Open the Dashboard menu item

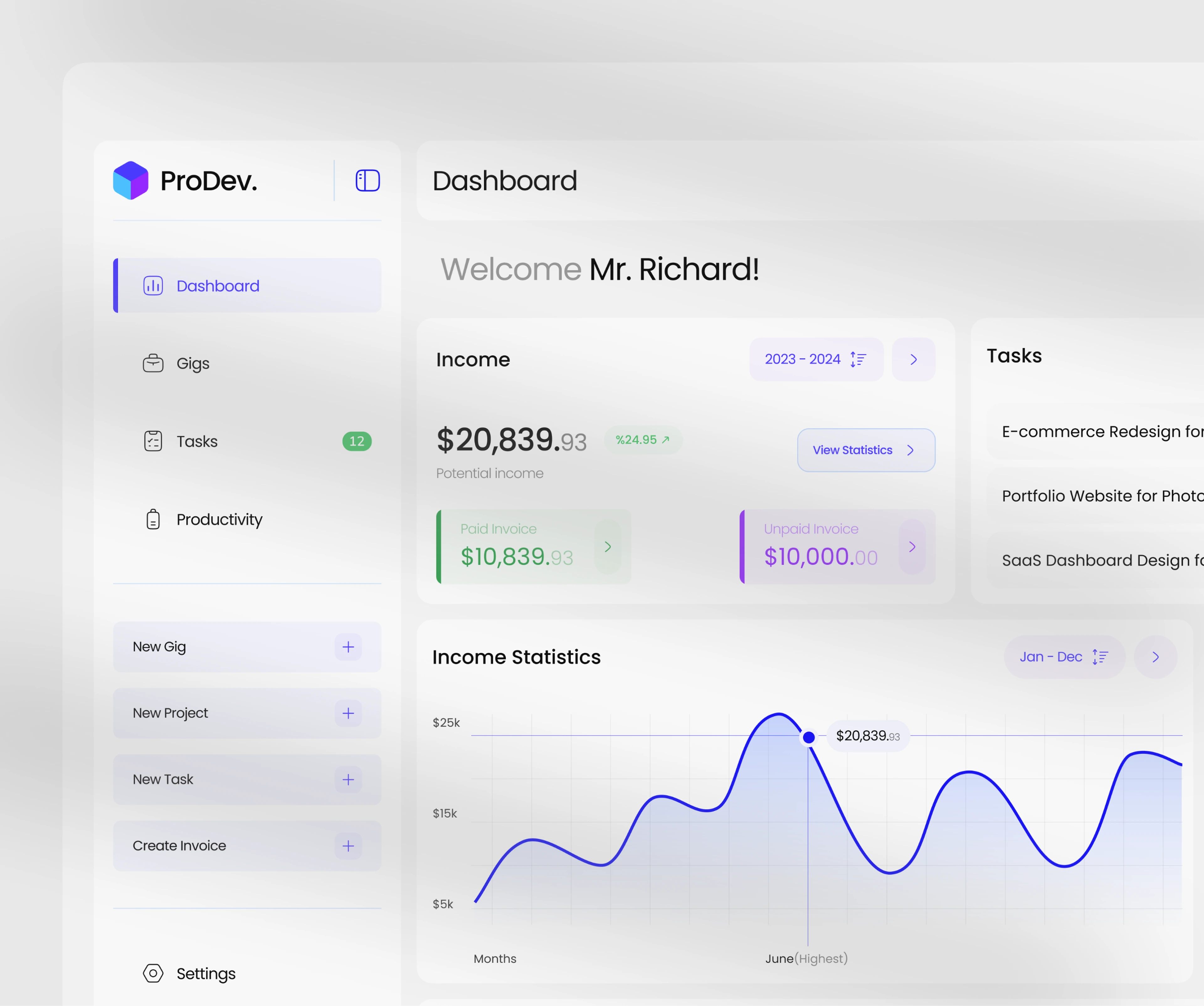(x=247, y=286)
